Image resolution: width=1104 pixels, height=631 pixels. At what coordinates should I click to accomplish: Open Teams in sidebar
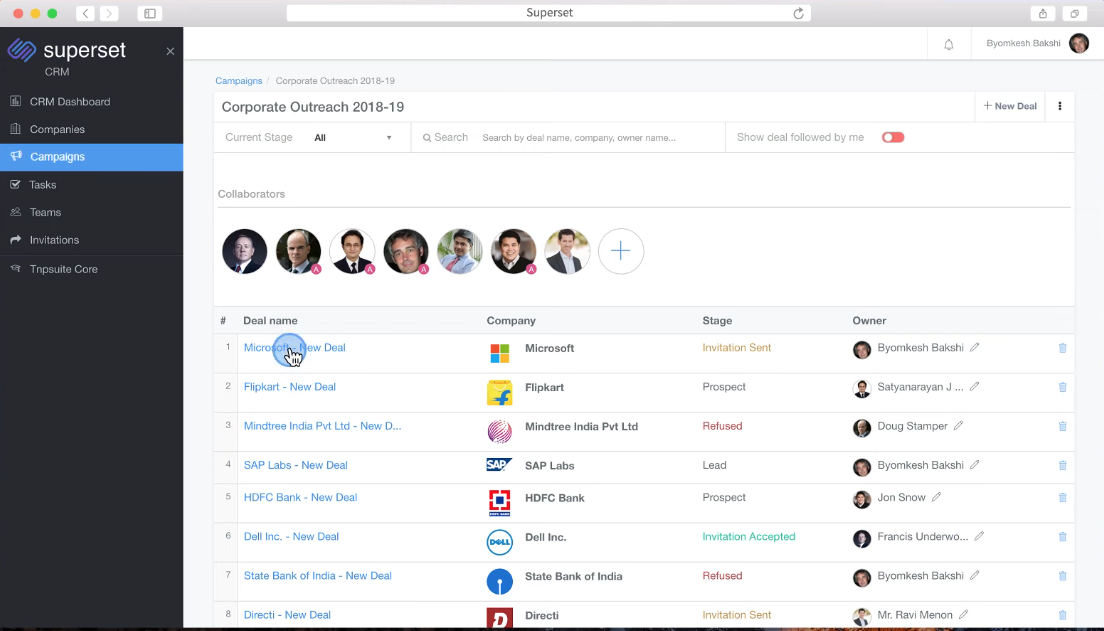click(92, 213)
